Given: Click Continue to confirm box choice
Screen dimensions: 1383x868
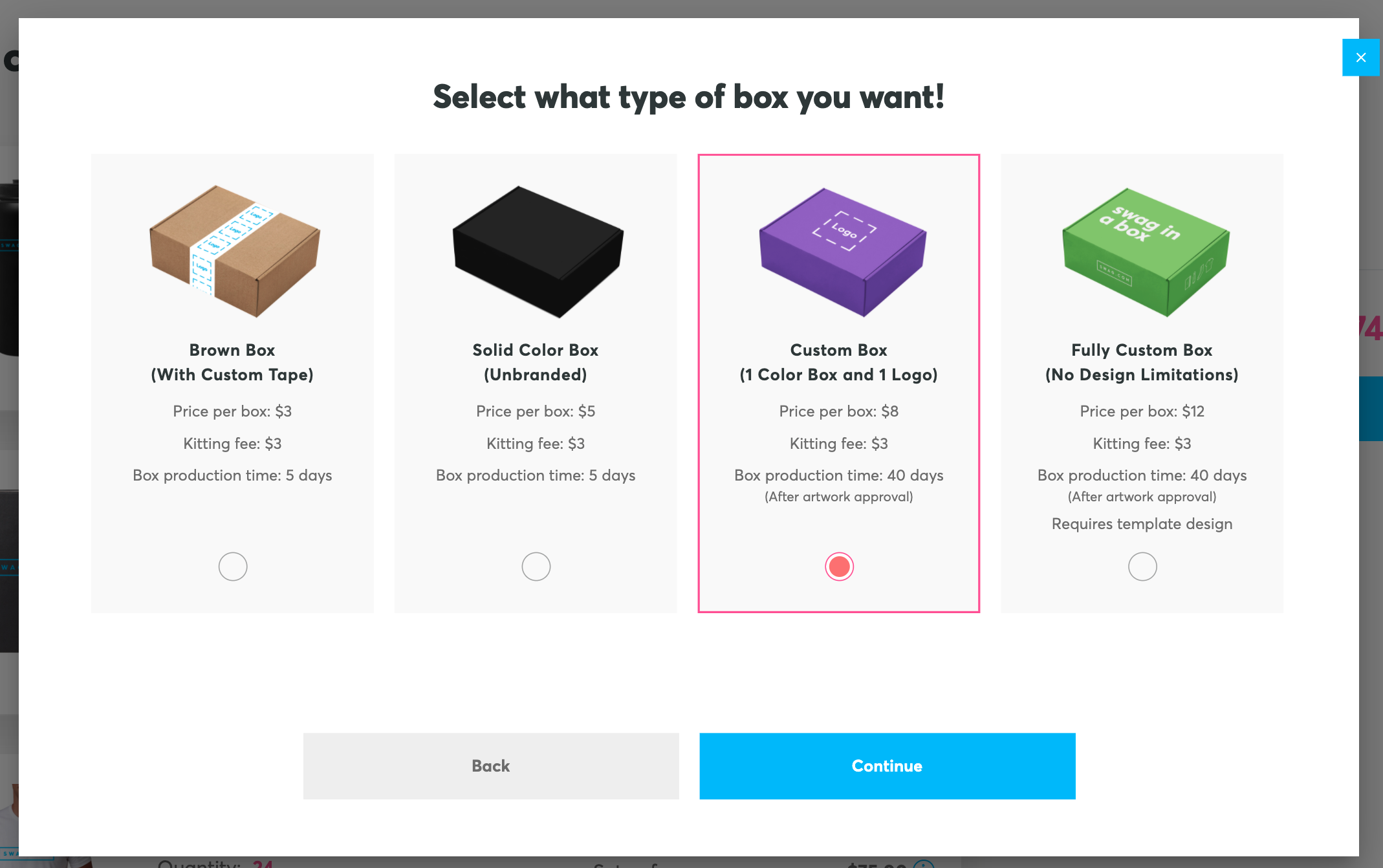Looking at the screenshot, I should point(887,766).
